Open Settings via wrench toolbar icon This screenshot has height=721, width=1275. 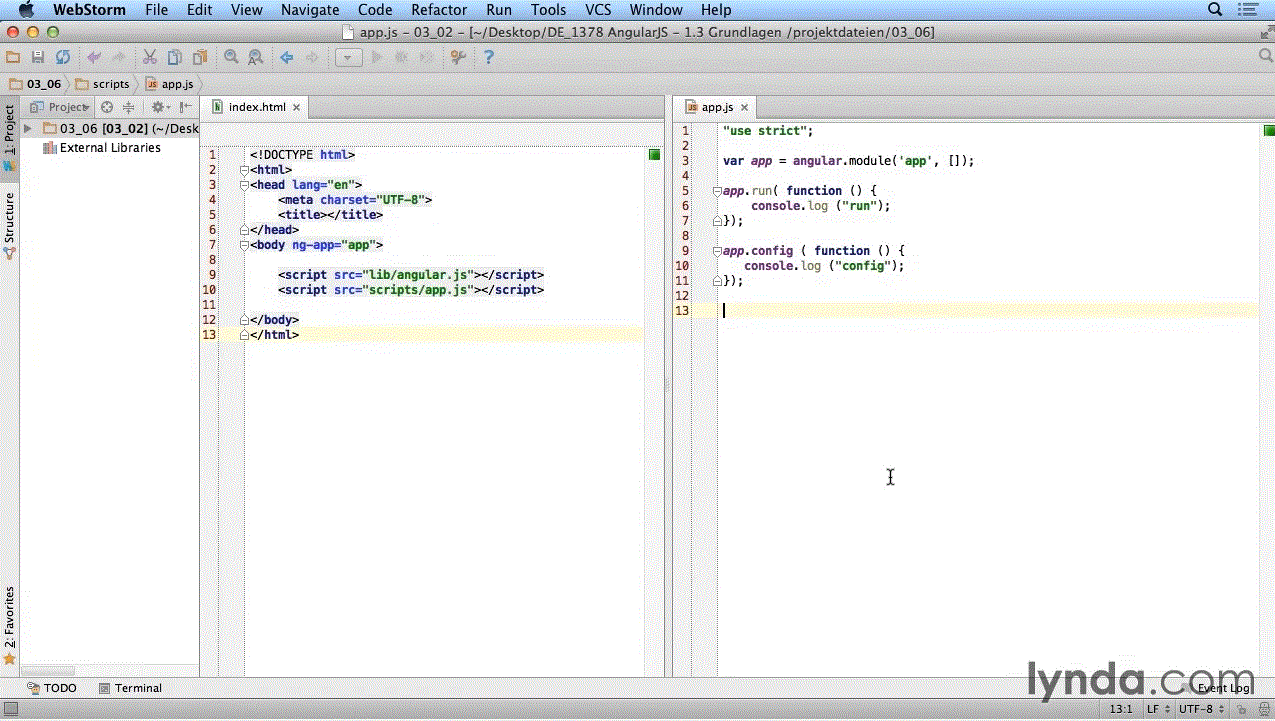tap(458, 58)
